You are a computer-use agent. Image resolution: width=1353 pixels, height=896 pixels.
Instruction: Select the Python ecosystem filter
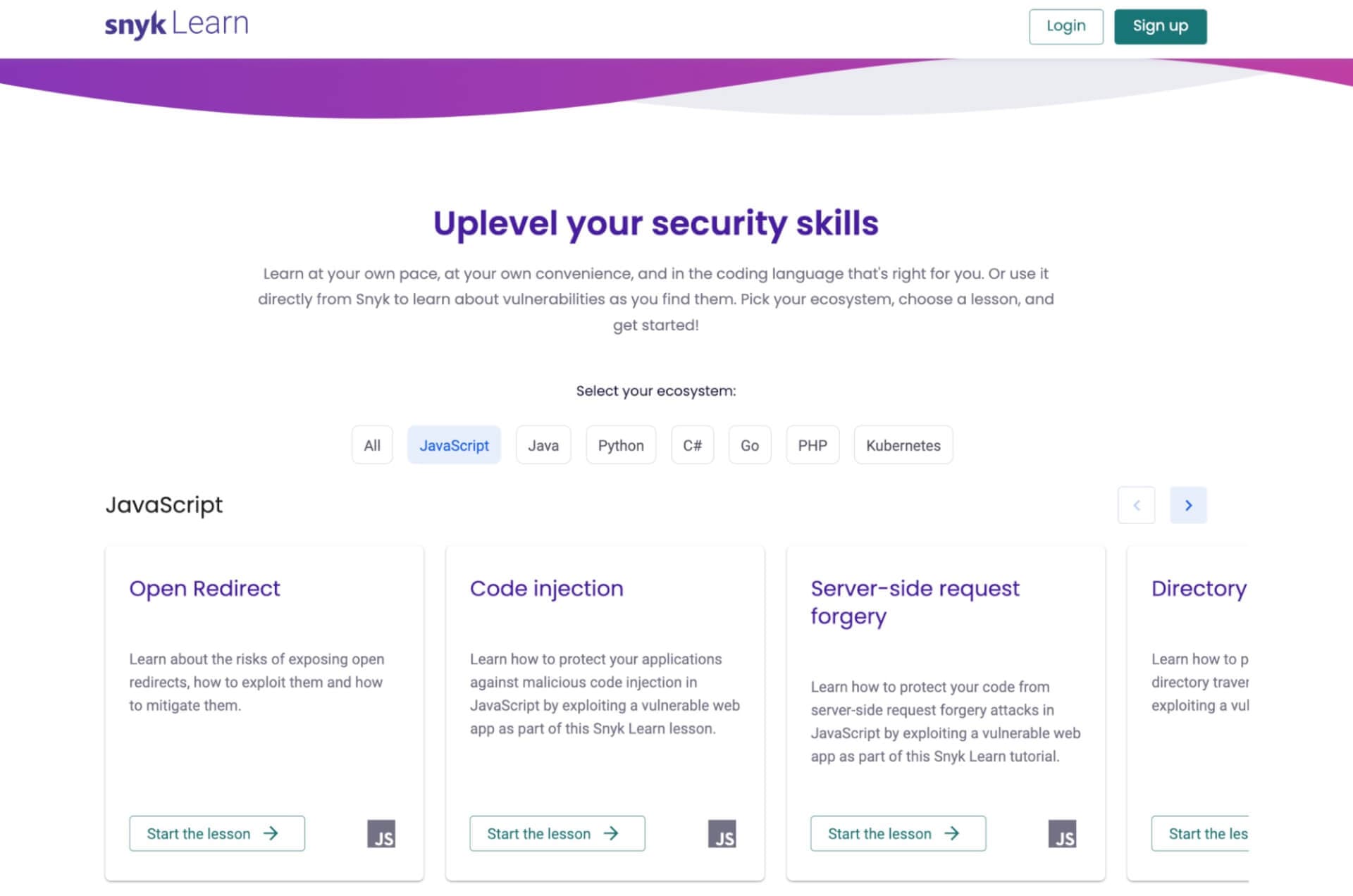click(x=620, y=445)
